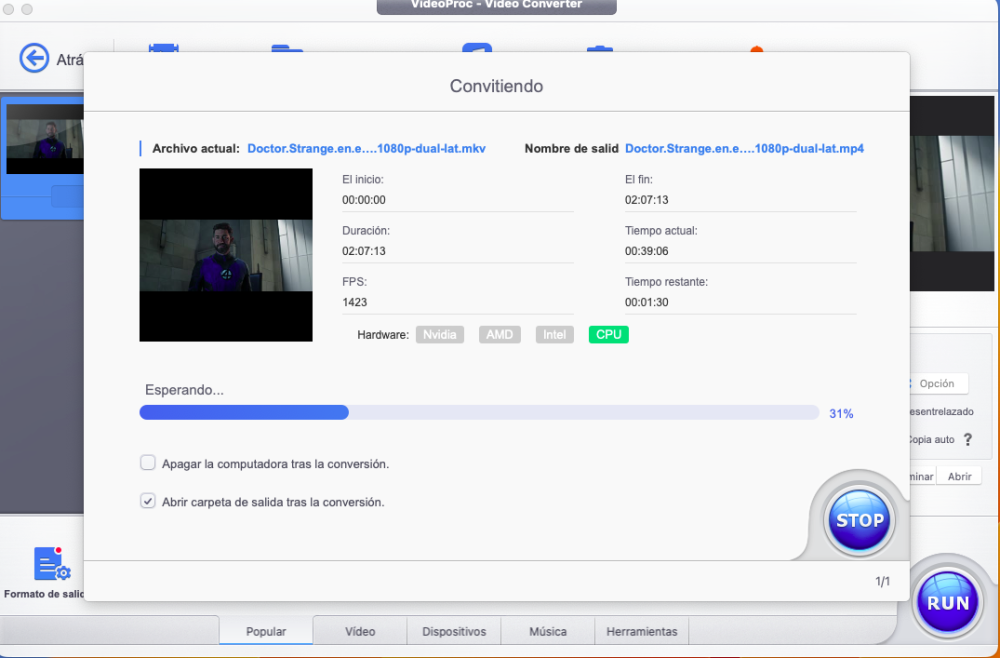Click the Abrir button in the main window

959,476
